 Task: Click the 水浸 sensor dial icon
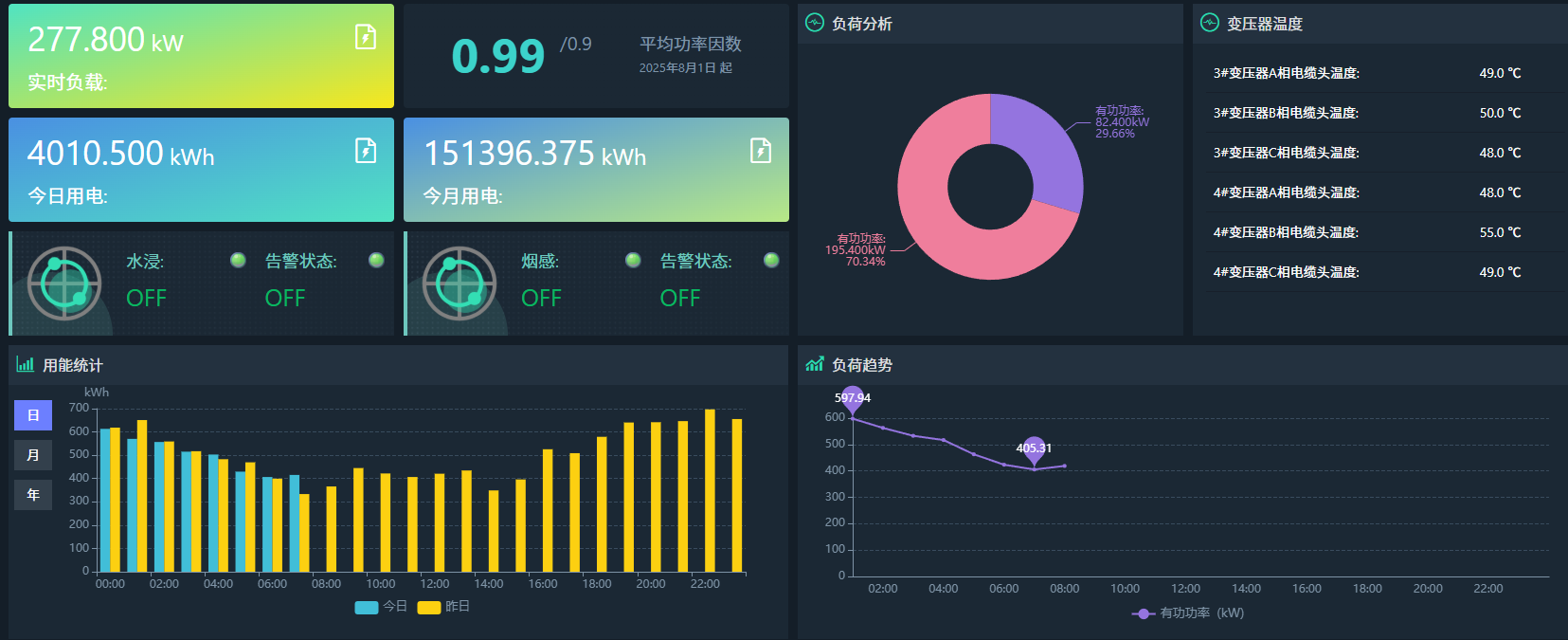(x=64, y=283)
